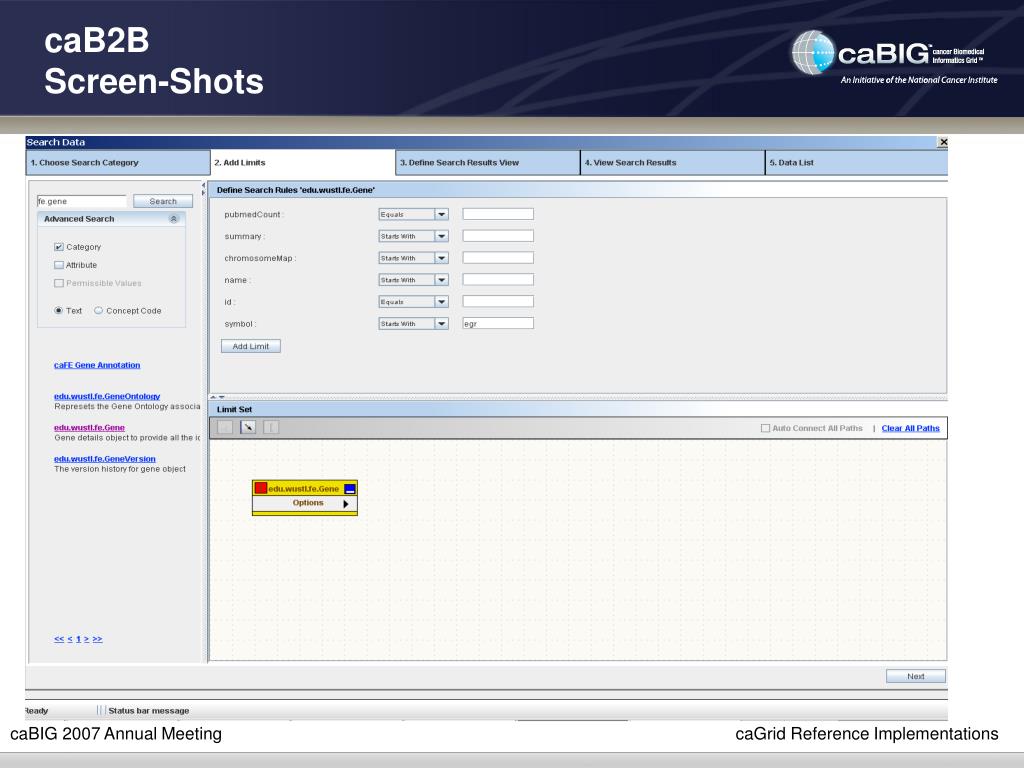Expand the id operator dropdown
This screenshot has width=1024, height=768.
tap(442, 302)
